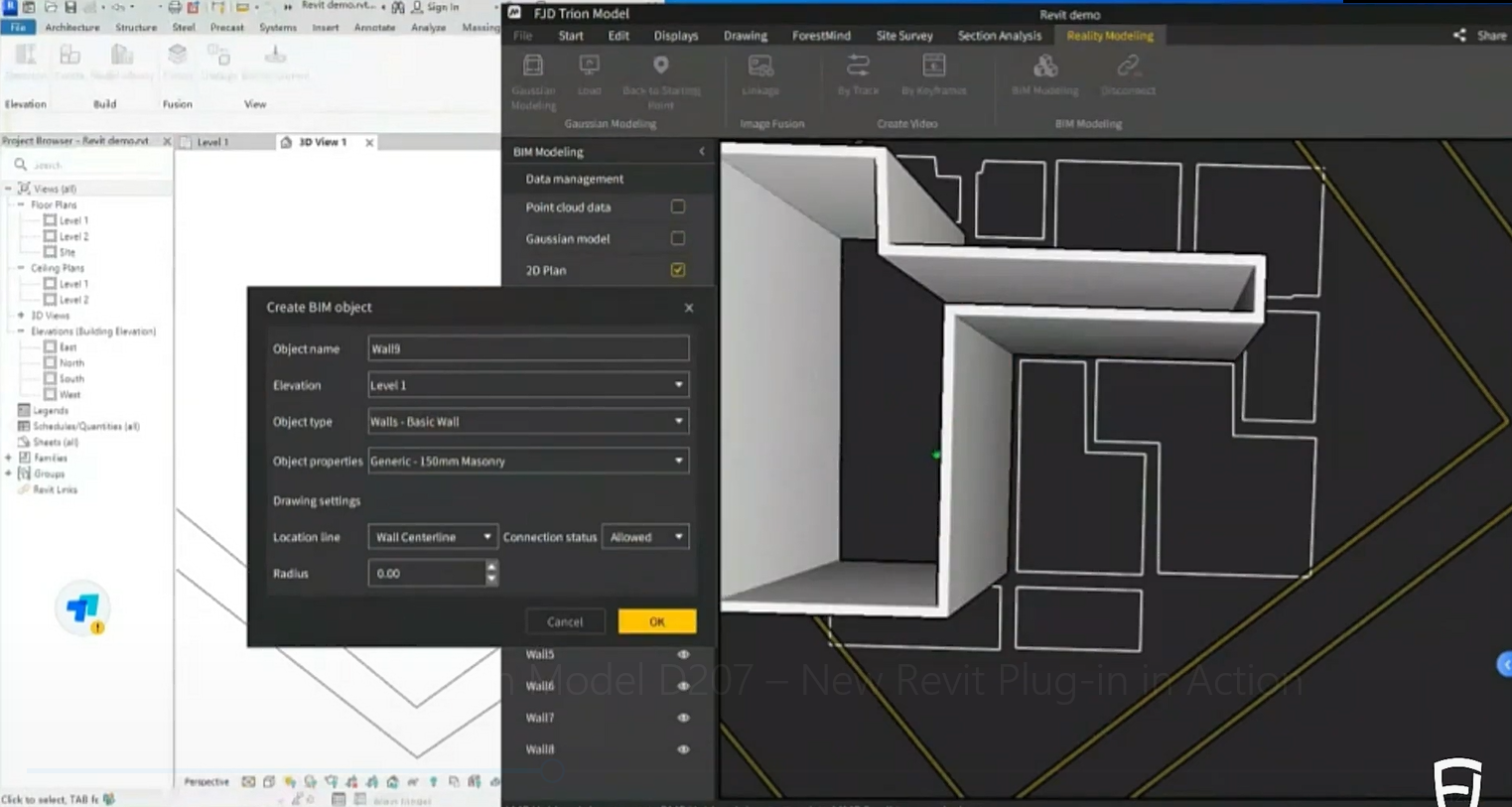This screenshot has width=1512, height=807.
Task: Click Sign In in the Revit title bar
Action: tap(443, 7)
